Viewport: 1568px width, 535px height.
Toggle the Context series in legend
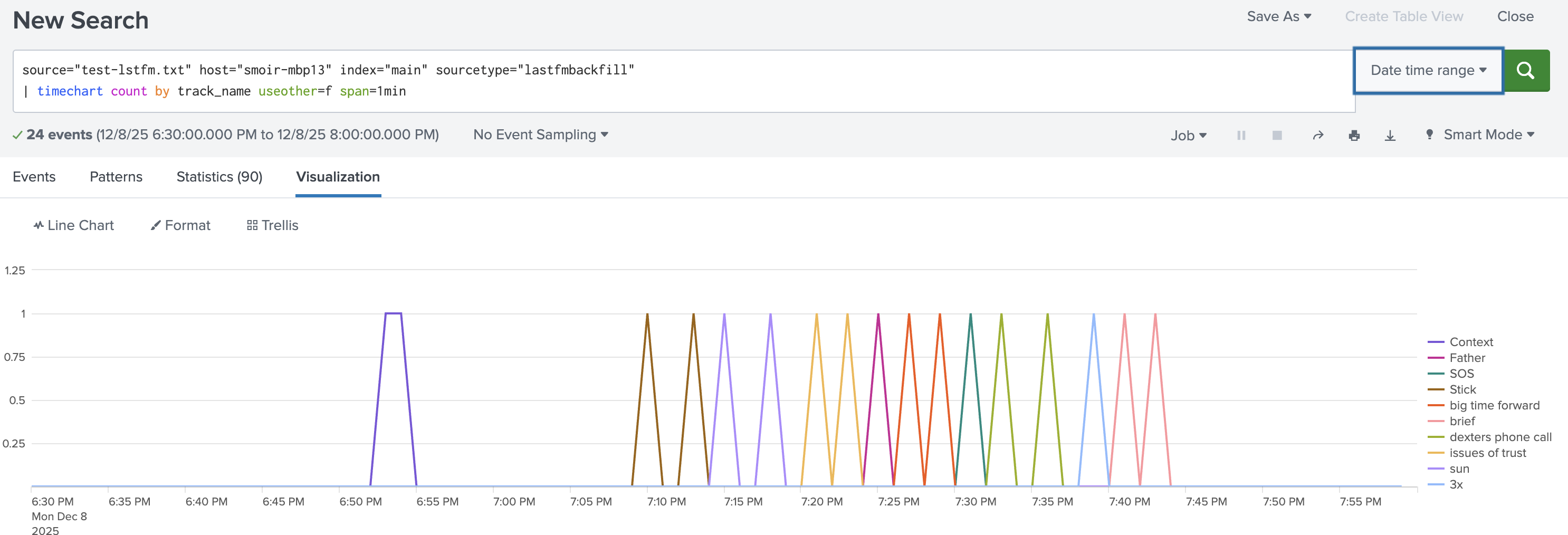tap(1470, 342)
